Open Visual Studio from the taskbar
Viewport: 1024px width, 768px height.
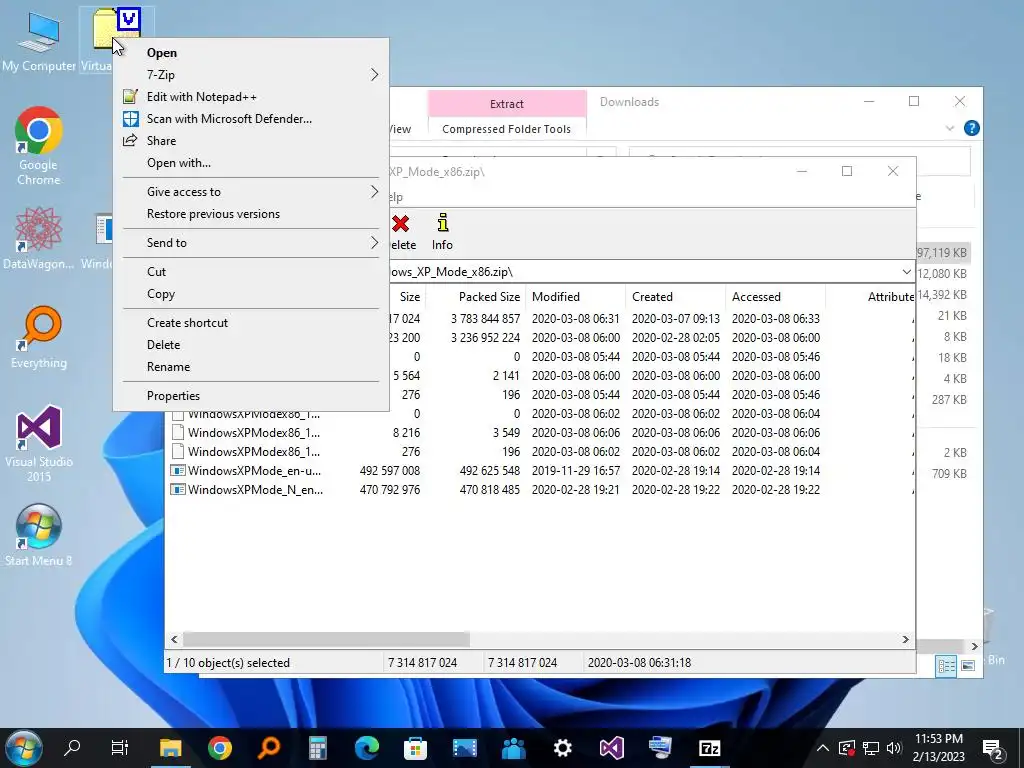pos(612,748)
